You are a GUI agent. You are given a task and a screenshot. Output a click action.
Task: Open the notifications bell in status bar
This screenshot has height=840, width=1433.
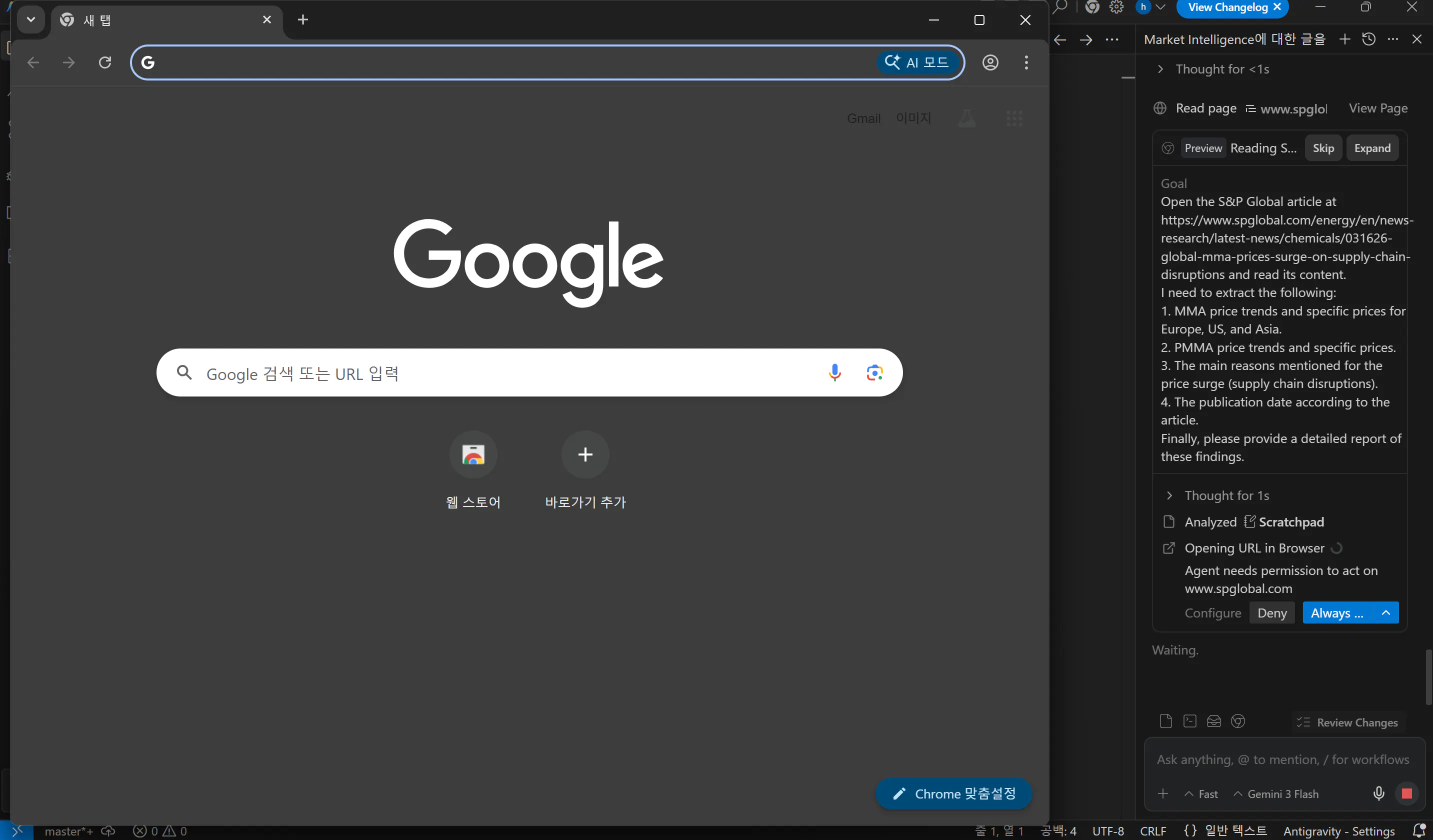pos(1419,831)
